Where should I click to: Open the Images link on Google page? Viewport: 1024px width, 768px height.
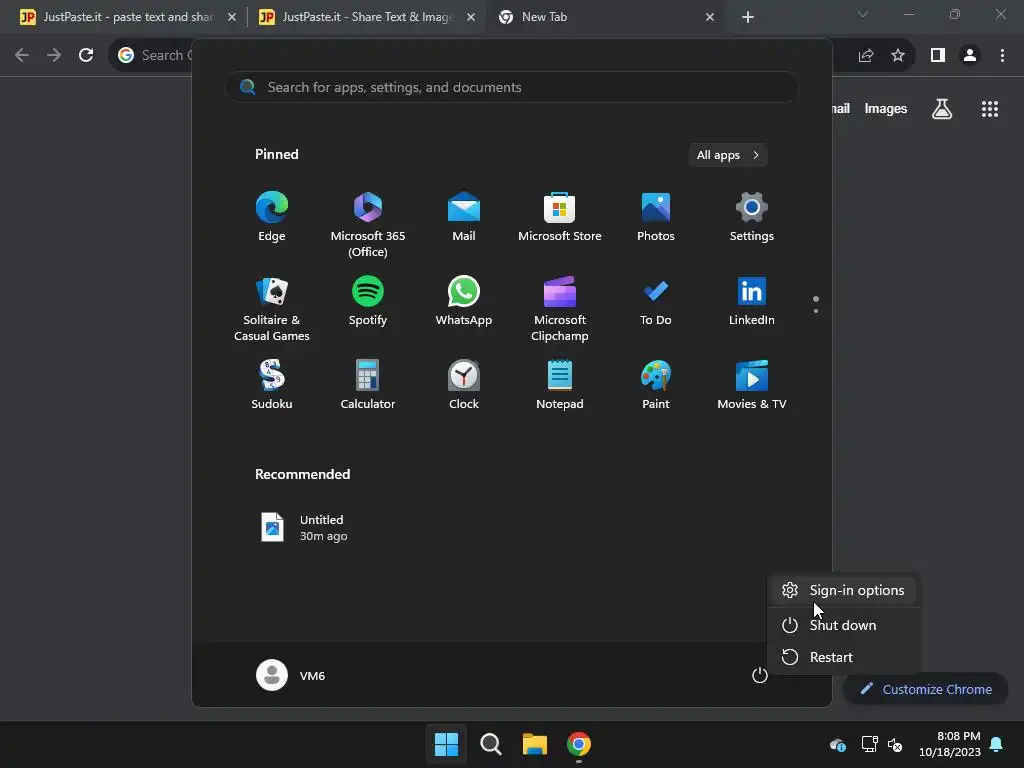click(x=886, y=108)
